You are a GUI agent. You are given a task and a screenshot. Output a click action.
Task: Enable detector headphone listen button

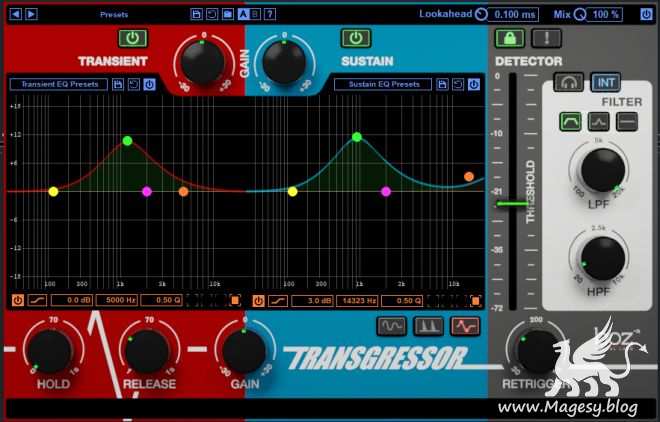point(569,82)
